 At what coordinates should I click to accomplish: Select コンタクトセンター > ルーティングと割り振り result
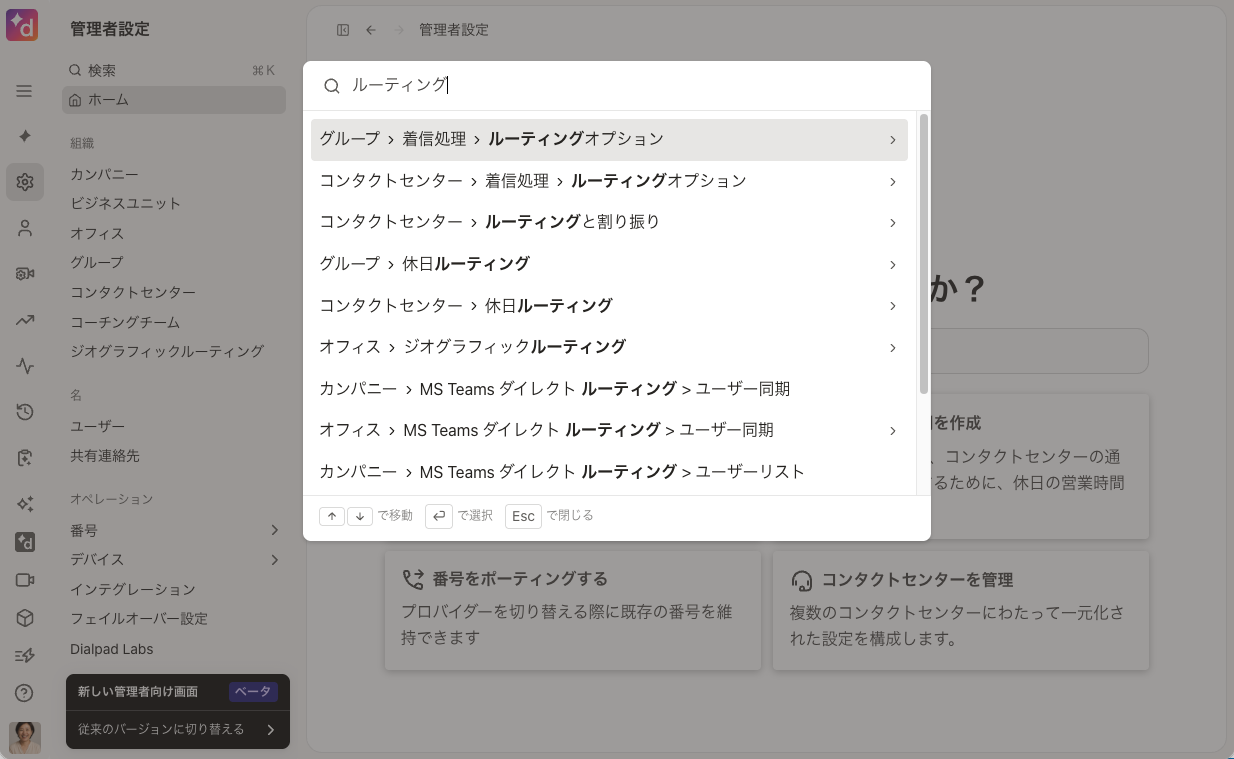609,222
